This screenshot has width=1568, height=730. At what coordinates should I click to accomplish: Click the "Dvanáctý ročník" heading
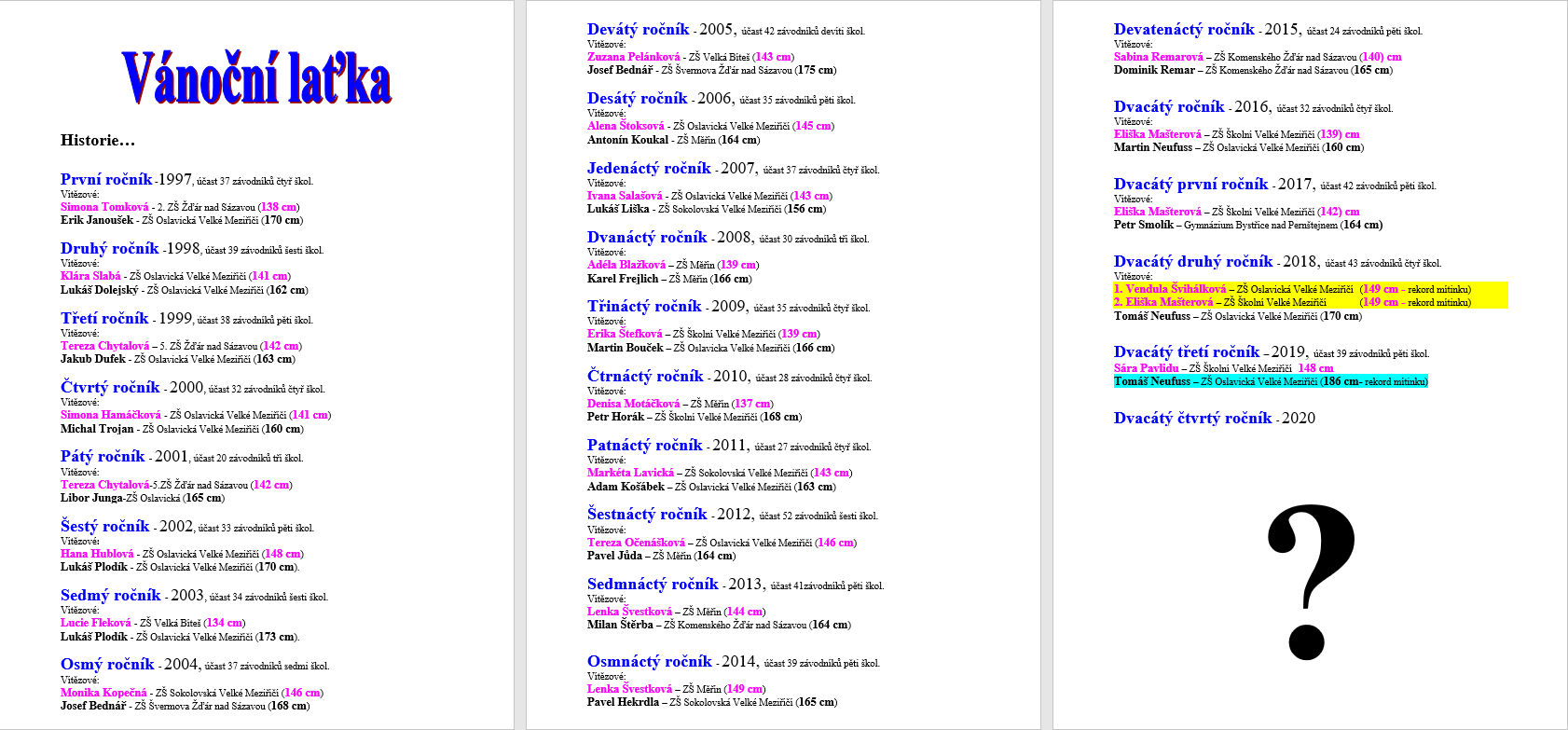tap(647, 238)
